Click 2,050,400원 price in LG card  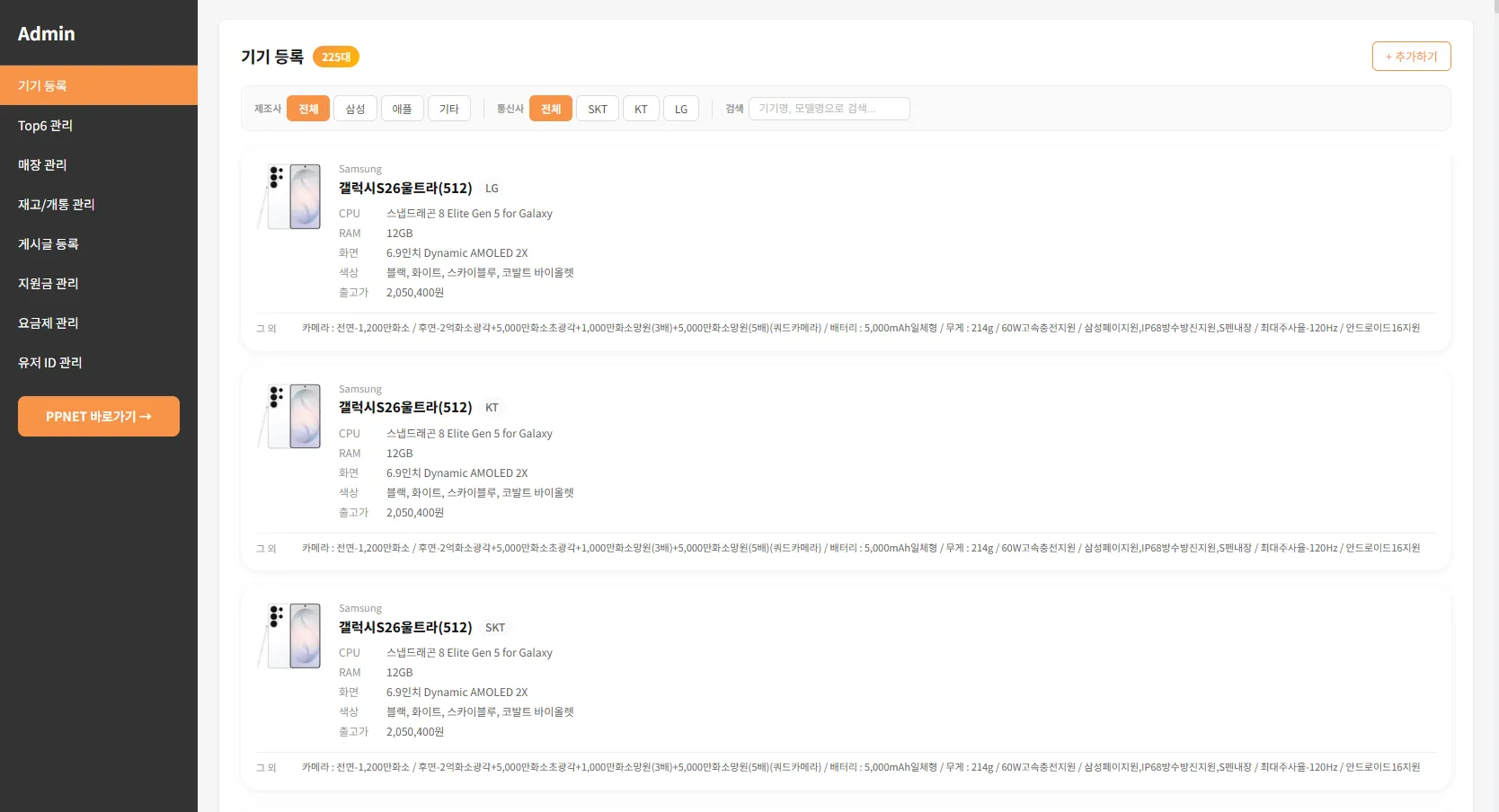point(415,293)
